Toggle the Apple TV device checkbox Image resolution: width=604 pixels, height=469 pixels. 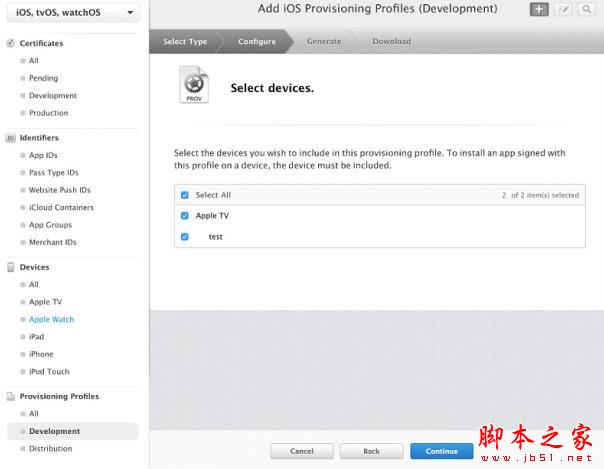[x=185, y=216]
